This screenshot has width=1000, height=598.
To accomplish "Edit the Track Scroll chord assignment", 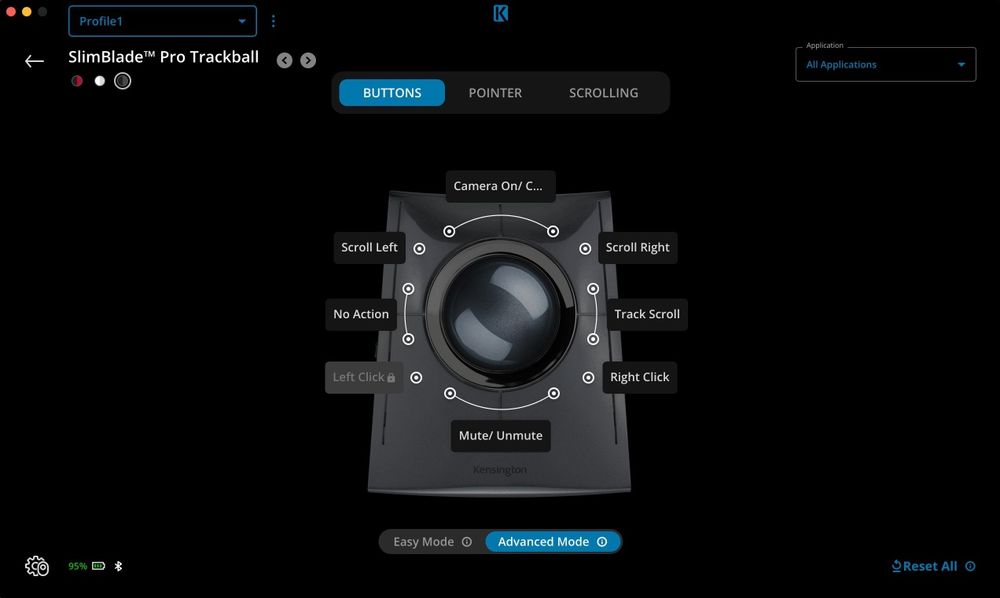I will tap(647, 314).
